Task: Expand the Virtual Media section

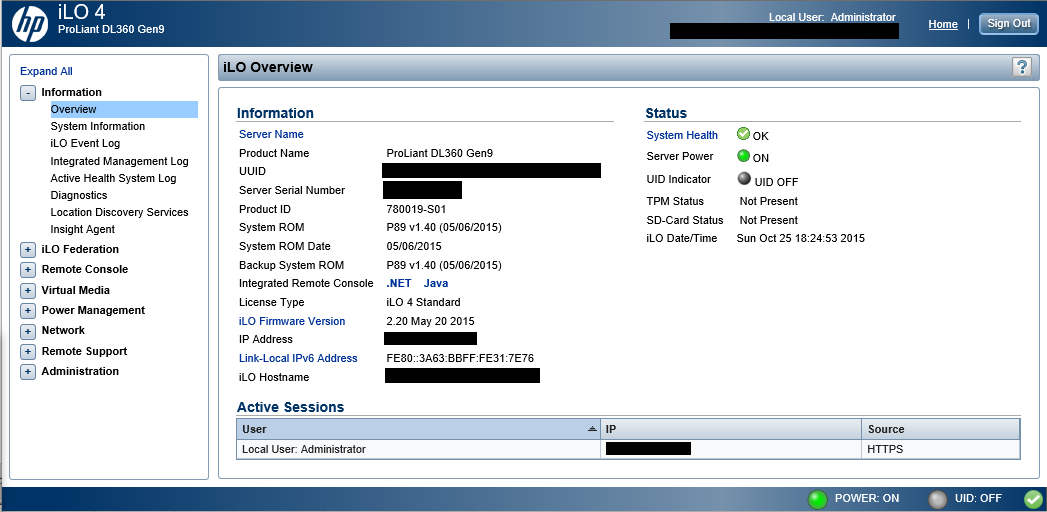Action: coord(27,291)
